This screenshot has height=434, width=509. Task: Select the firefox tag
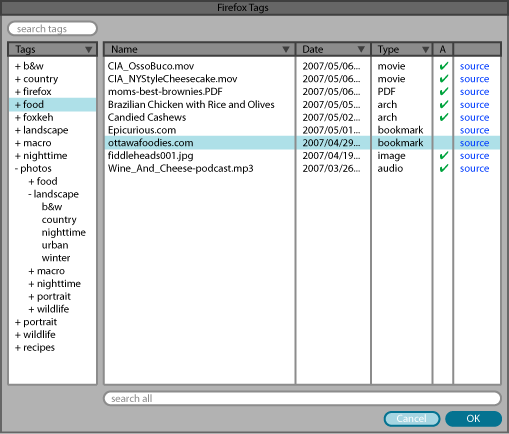click(x=37, y=91)
